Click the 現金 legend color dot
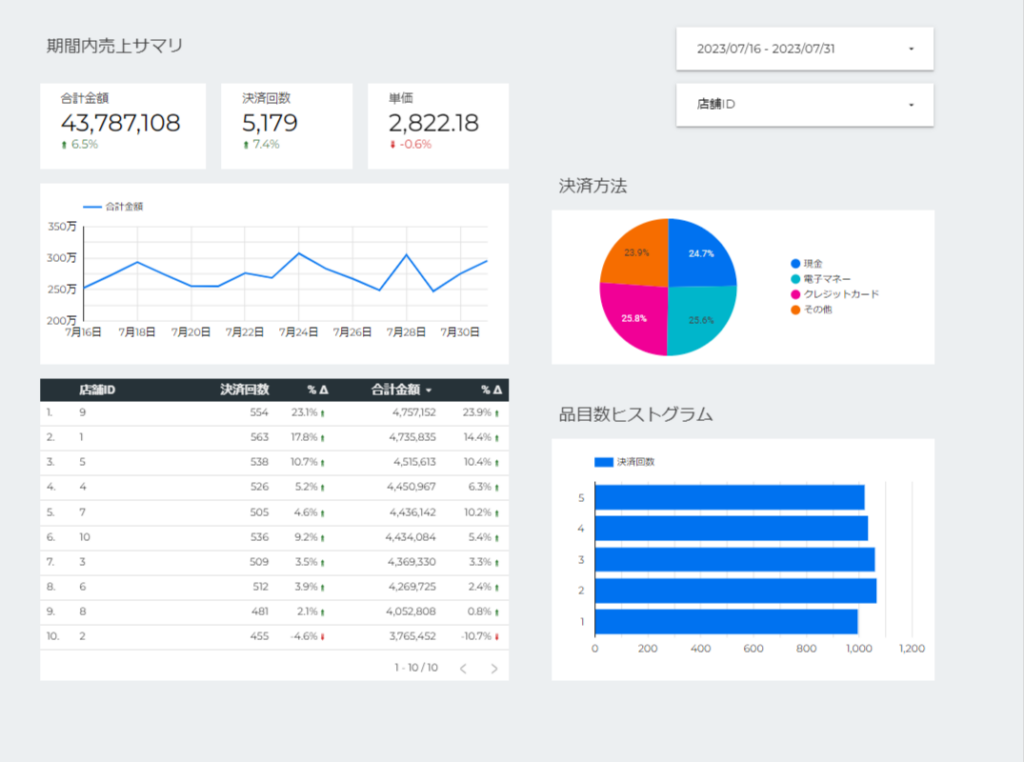Image resolution: width=1024 pixels, height=762 pixels. coord(796,263)
